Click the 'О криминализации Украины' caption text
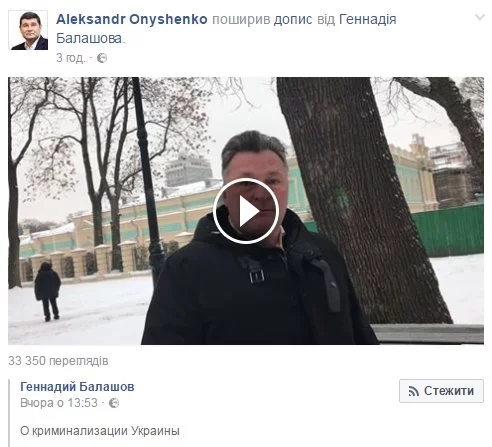 tap(100, 431)
